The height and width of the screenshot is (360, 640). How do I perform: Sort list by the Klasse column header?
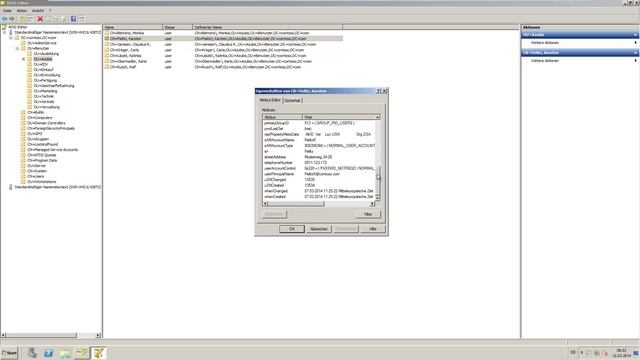click(178, 27)
